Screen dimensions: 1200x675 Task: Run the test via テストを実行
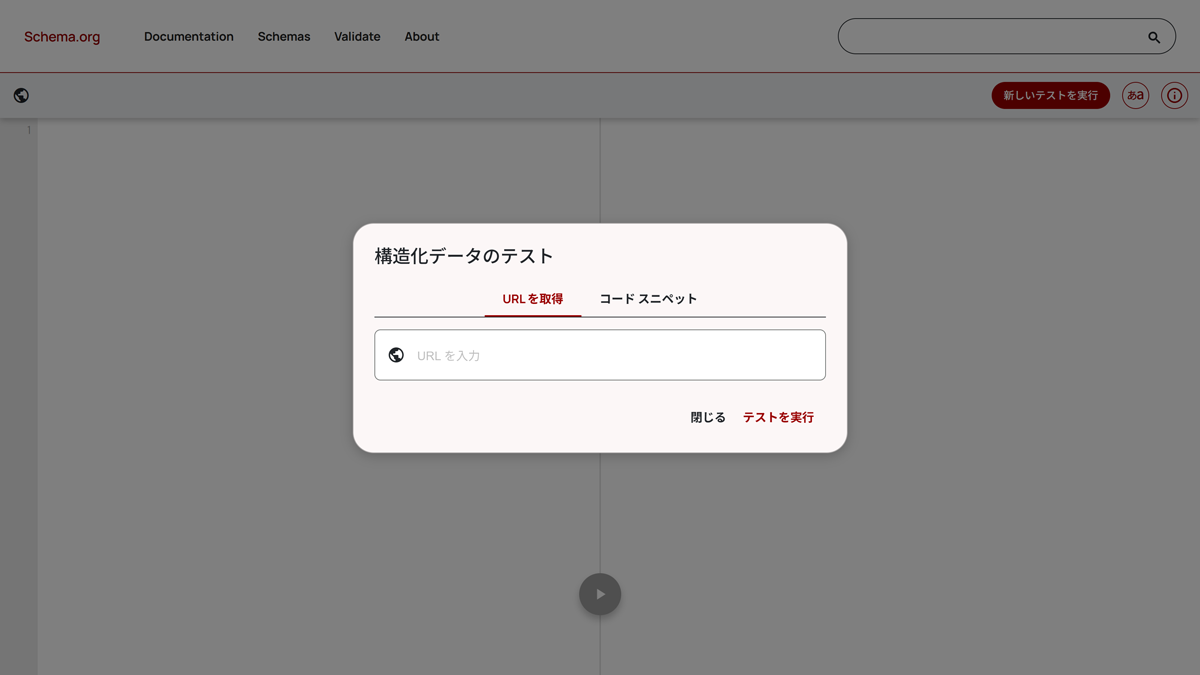pyautogui.click(x=778, y=417)
